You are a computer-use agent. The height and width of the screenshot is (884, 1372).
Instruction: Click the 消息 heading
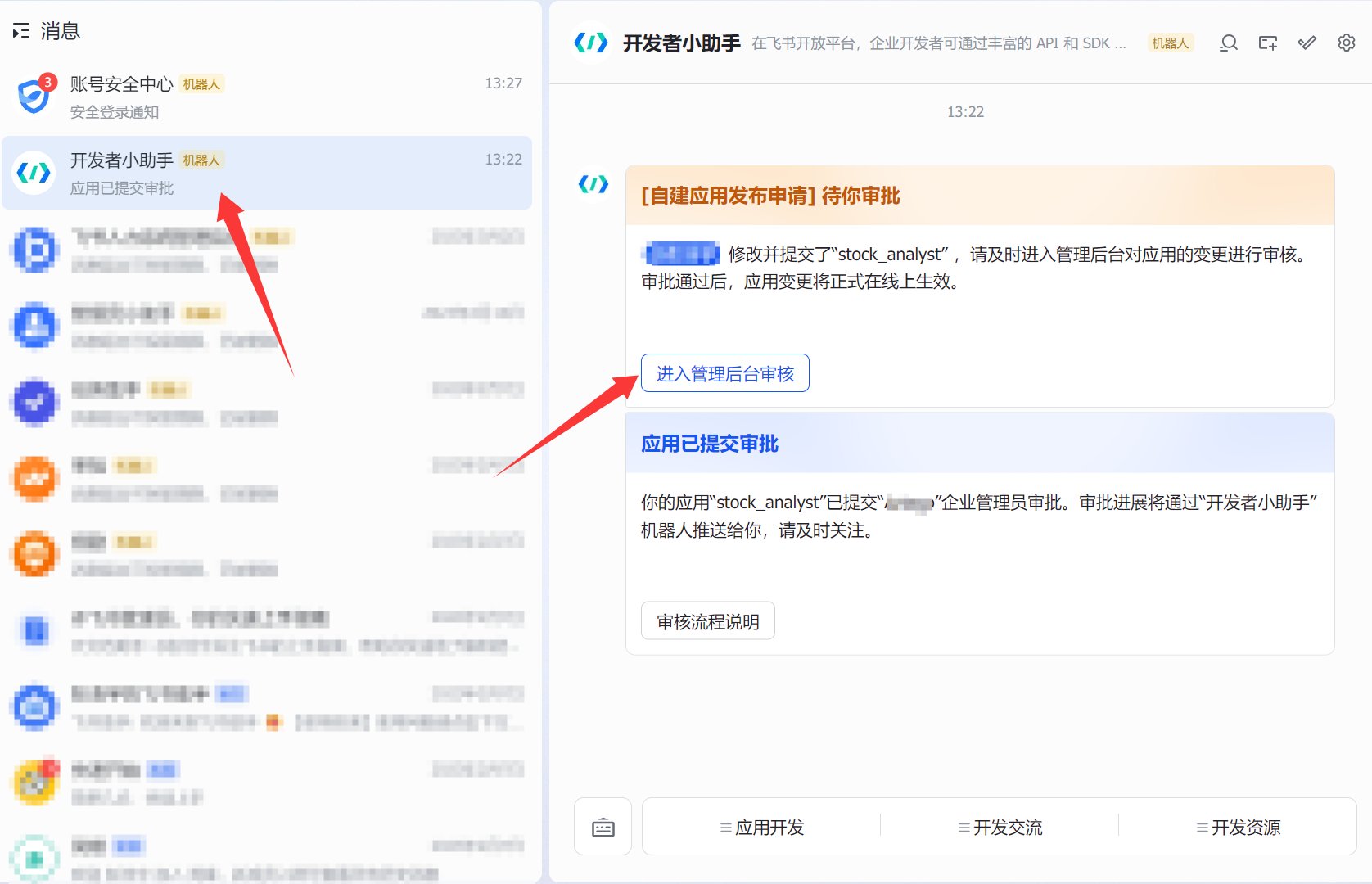click(61, 31)
